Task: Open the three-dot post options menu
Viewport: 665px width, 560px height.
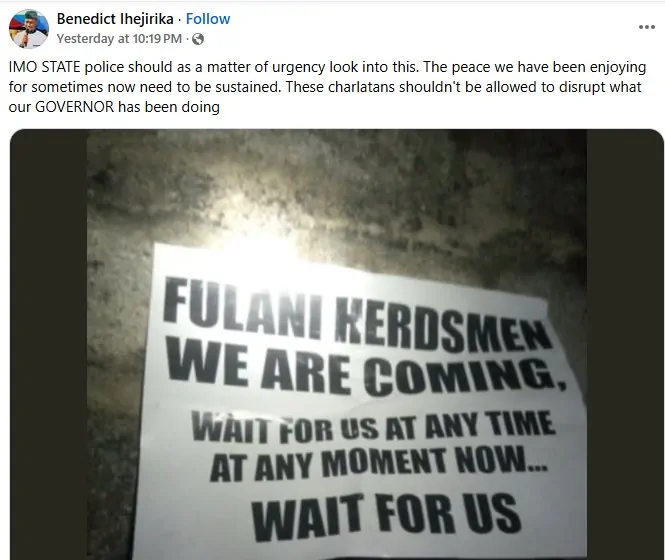Action: coord(646,27)
